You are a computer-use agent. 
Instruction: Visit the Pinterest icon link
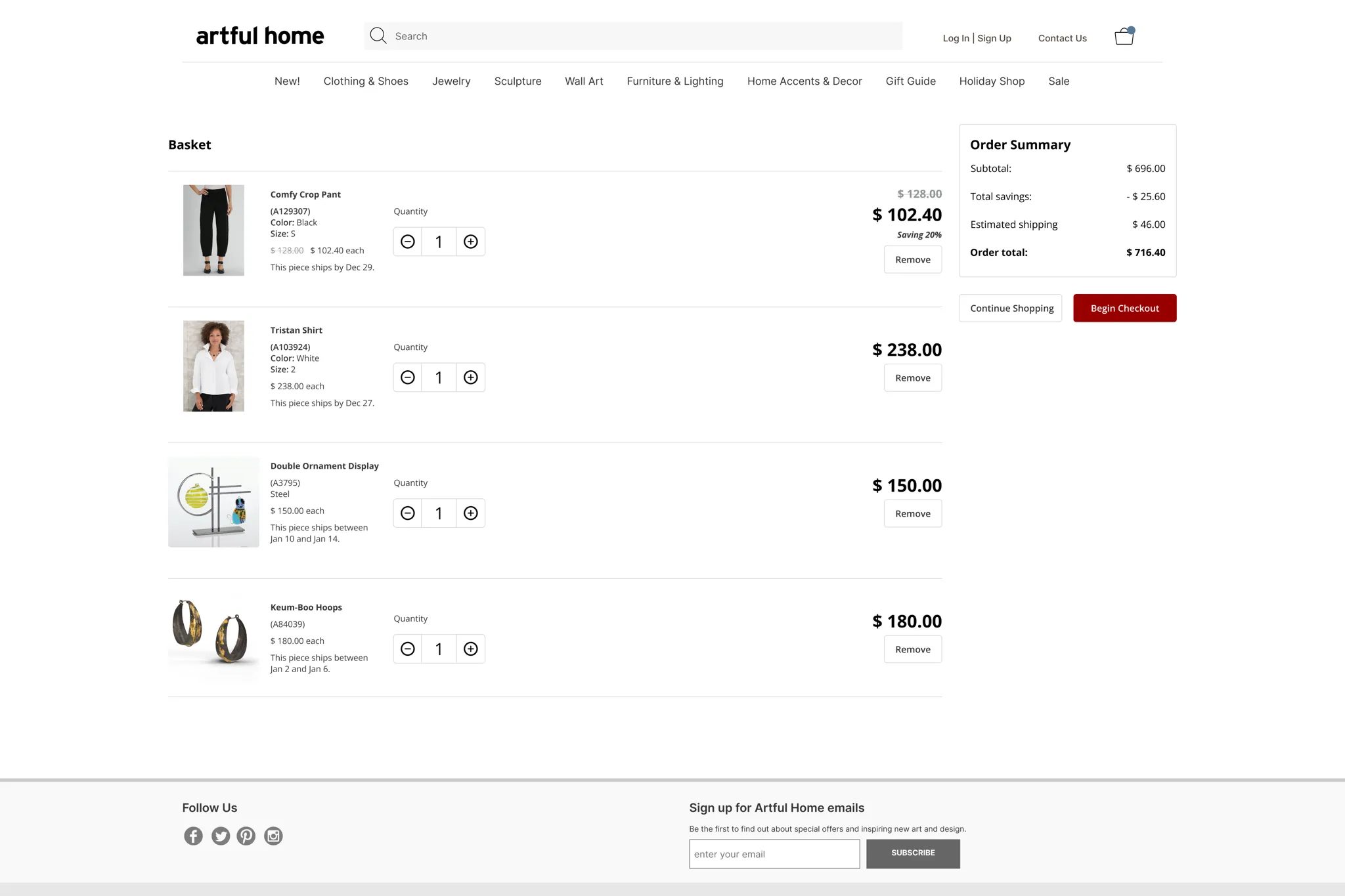pos(246,836)
